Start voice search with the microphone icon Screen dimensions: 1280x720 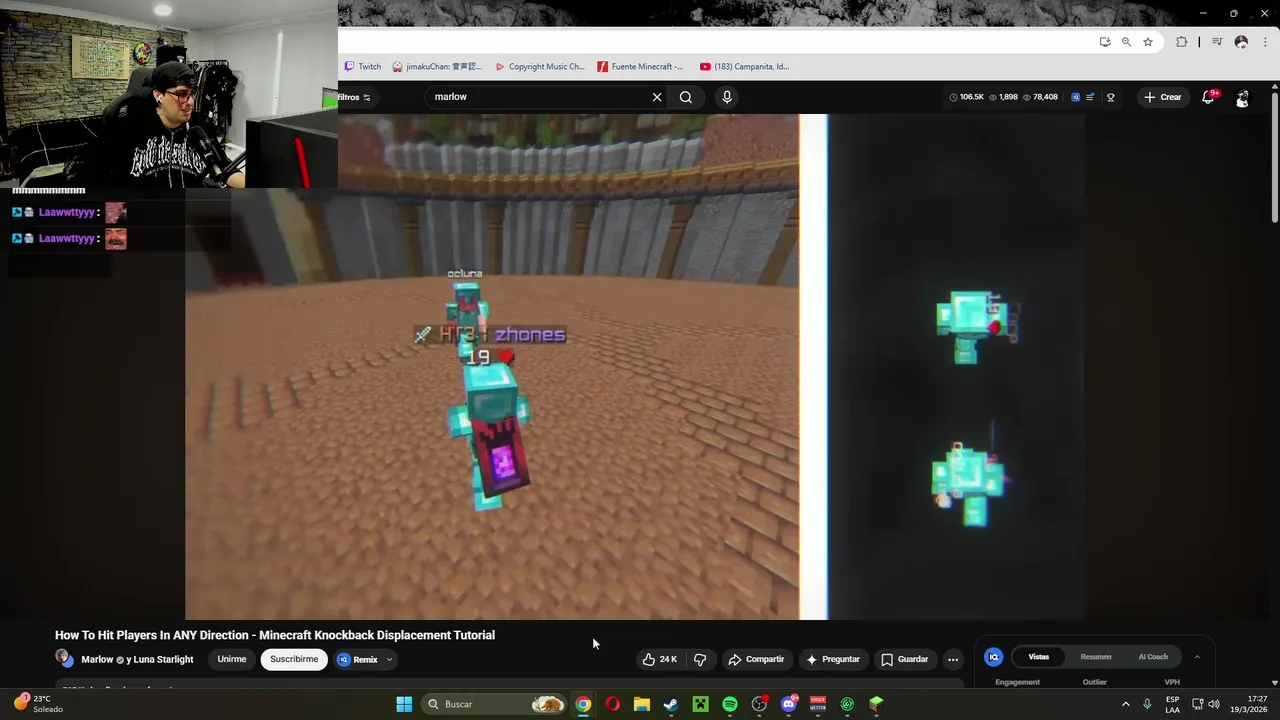point(727,97)
